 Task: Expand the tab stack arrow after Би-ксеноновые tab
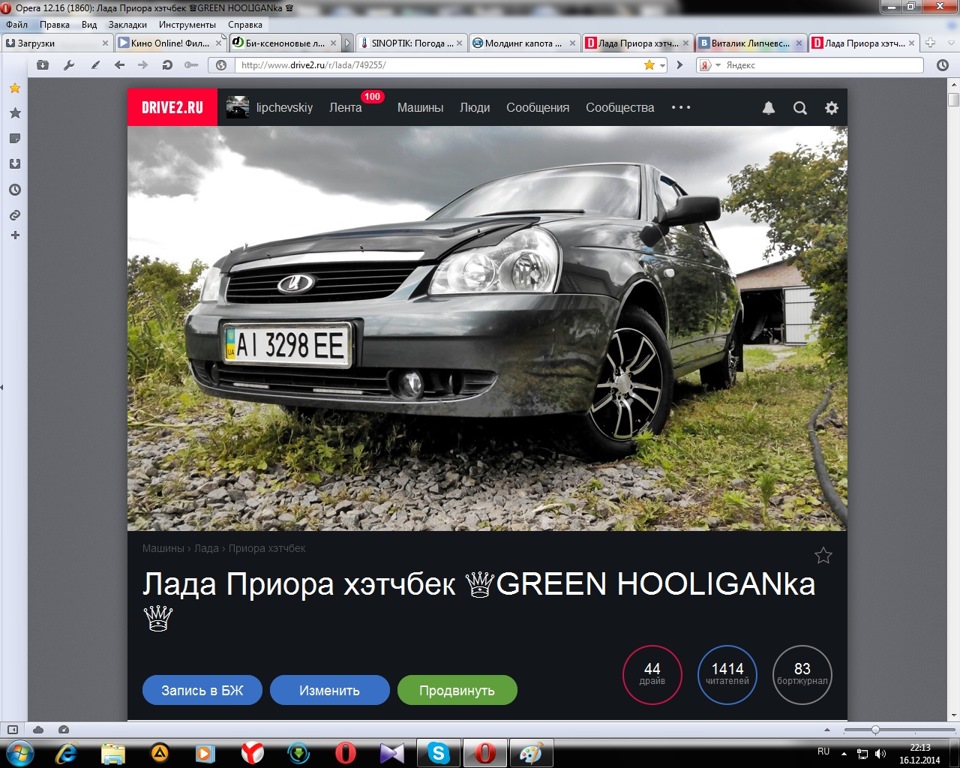(347, 43)
